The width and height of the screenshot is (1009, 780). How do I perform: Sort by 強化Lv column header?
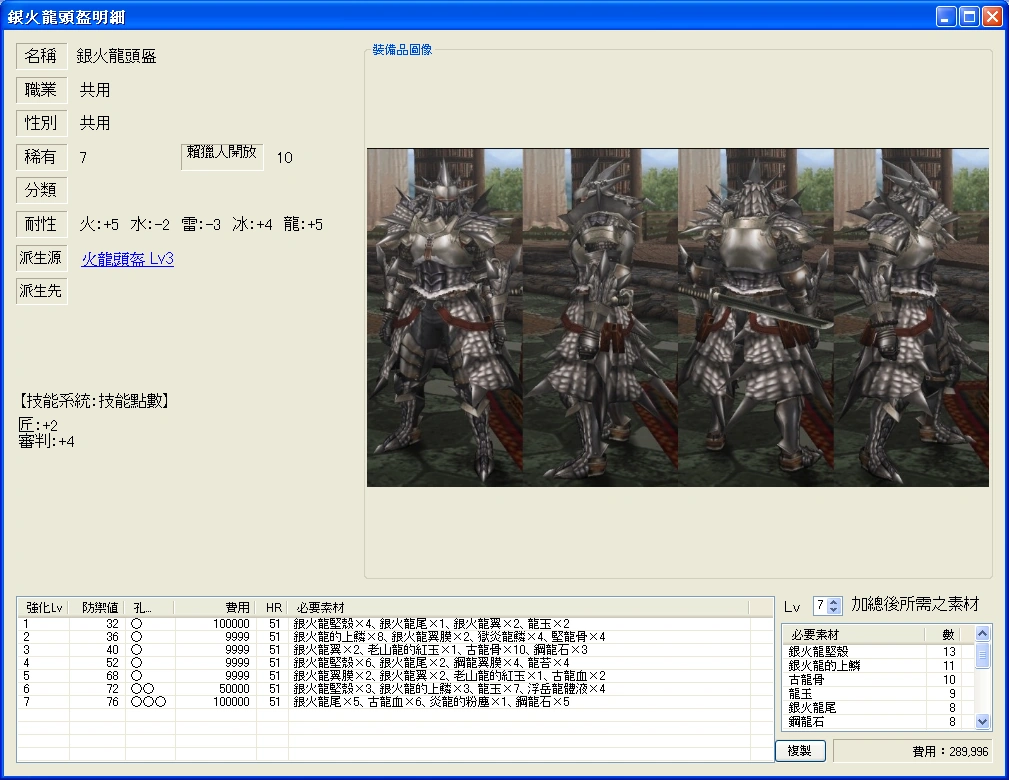(43, 608)
